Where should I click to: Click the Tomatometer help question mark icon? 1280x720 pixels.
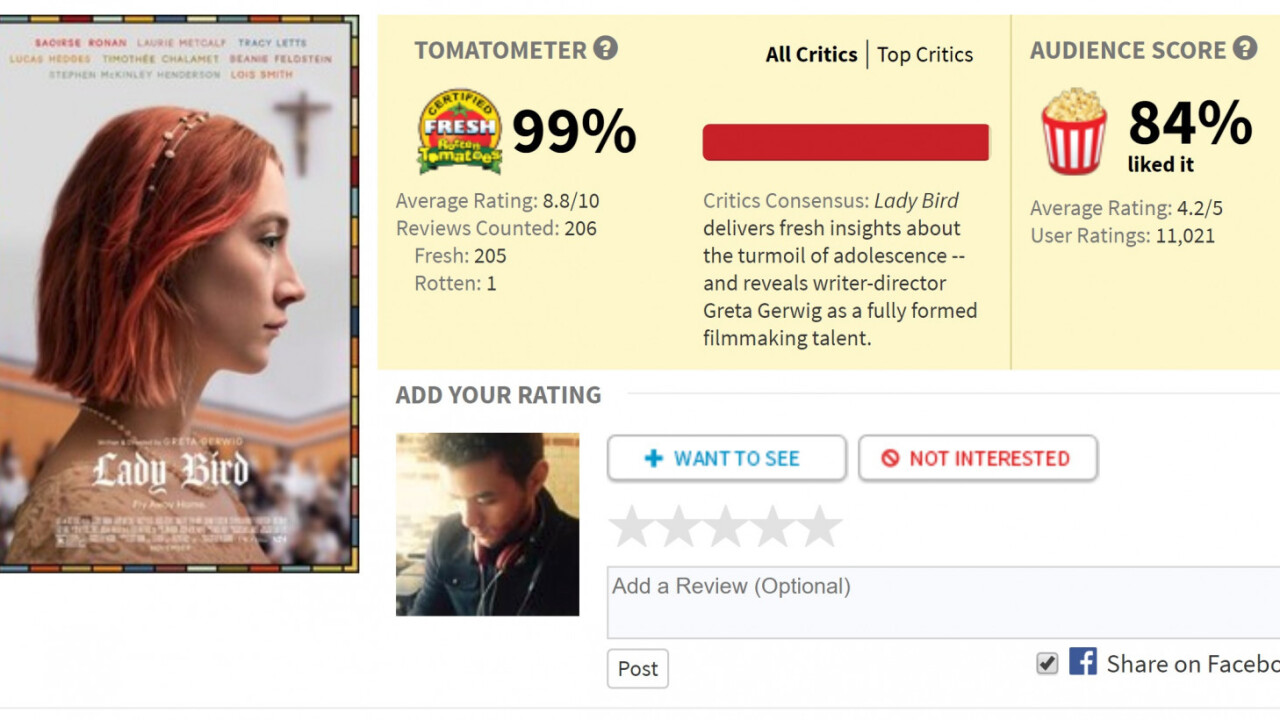pyautogui.click(x=605, y=48)
